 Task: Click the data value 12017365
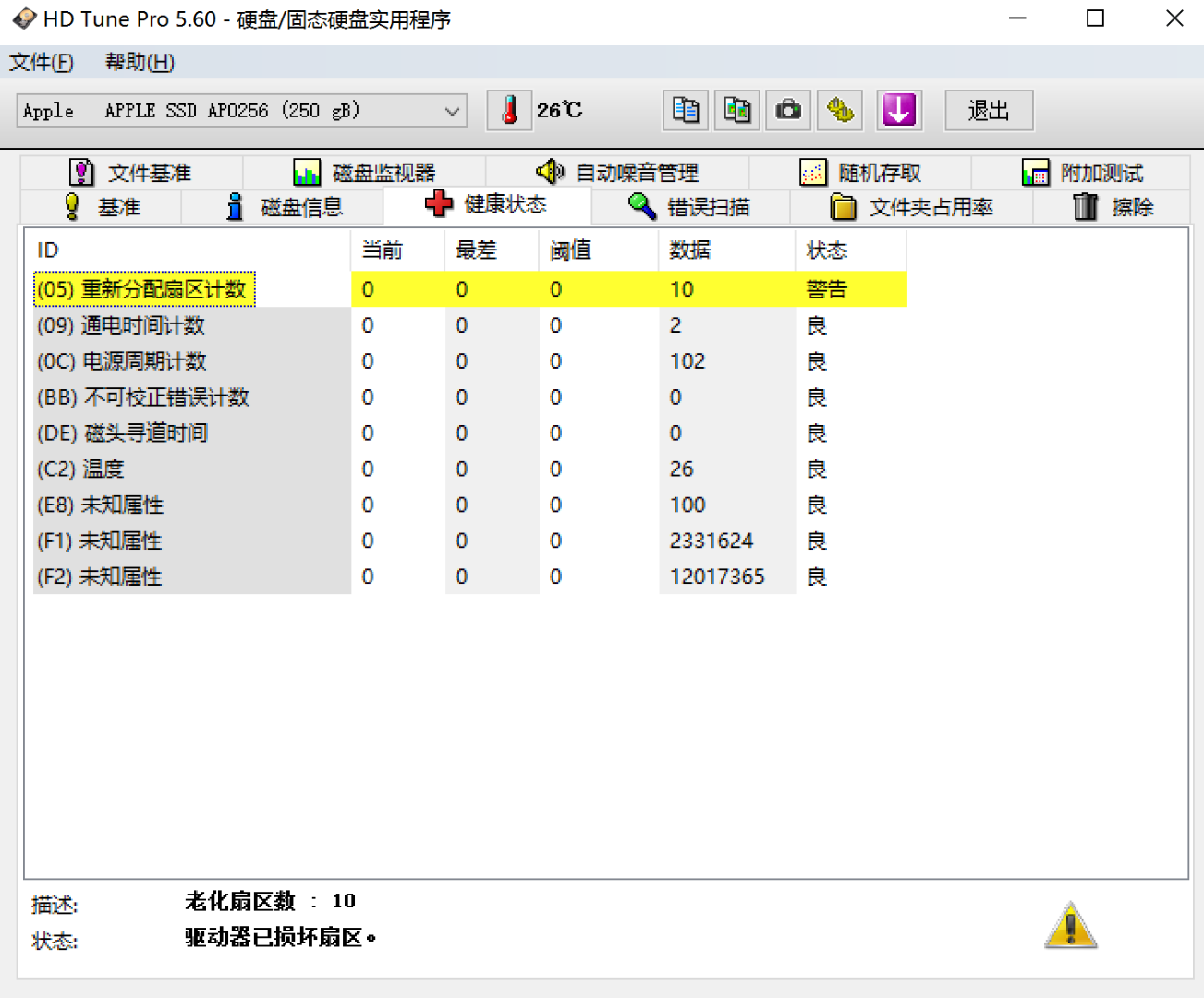(717, 577)
